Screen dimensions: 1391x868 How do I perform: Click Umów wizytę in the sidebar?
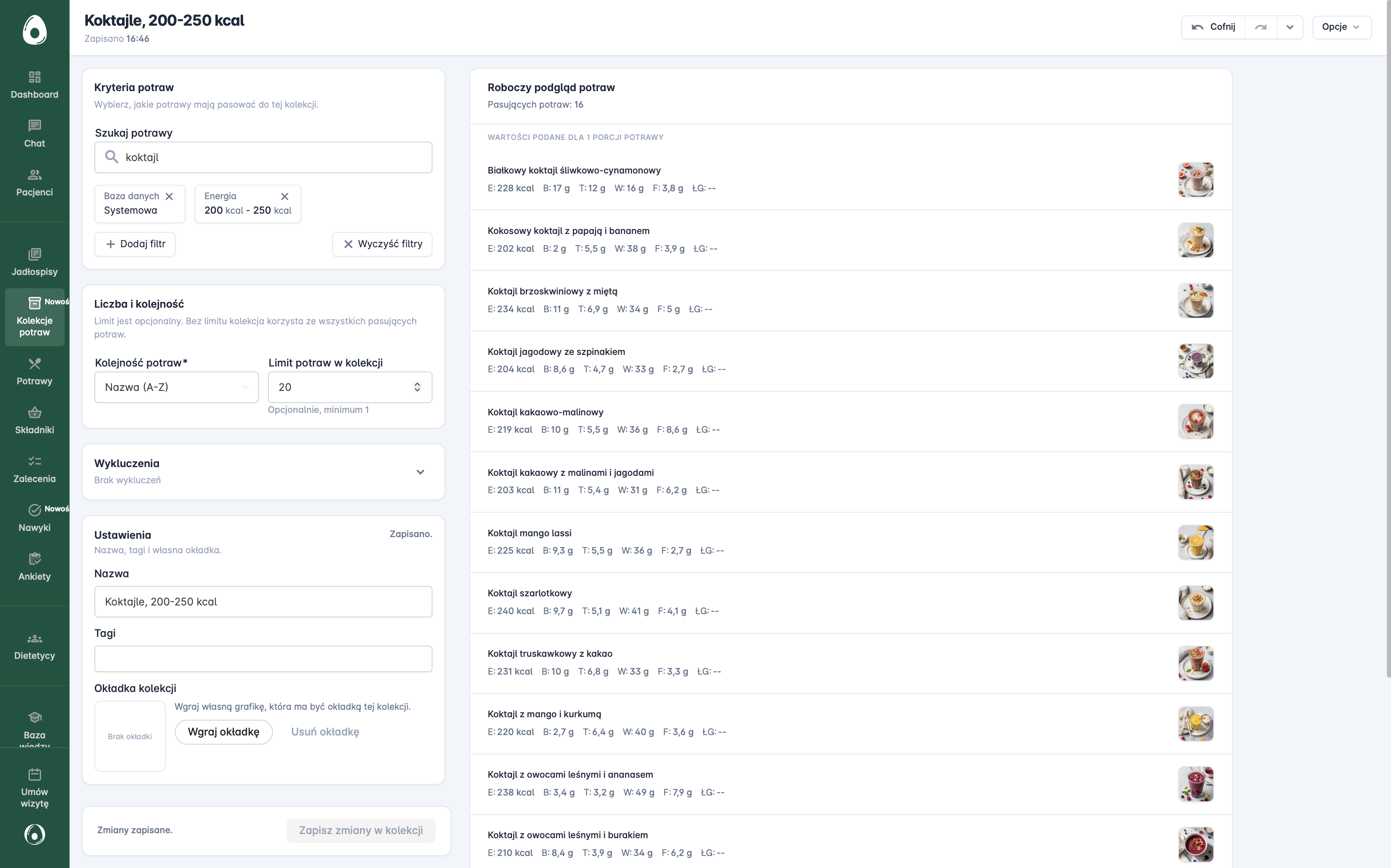[x=34, y=788]
